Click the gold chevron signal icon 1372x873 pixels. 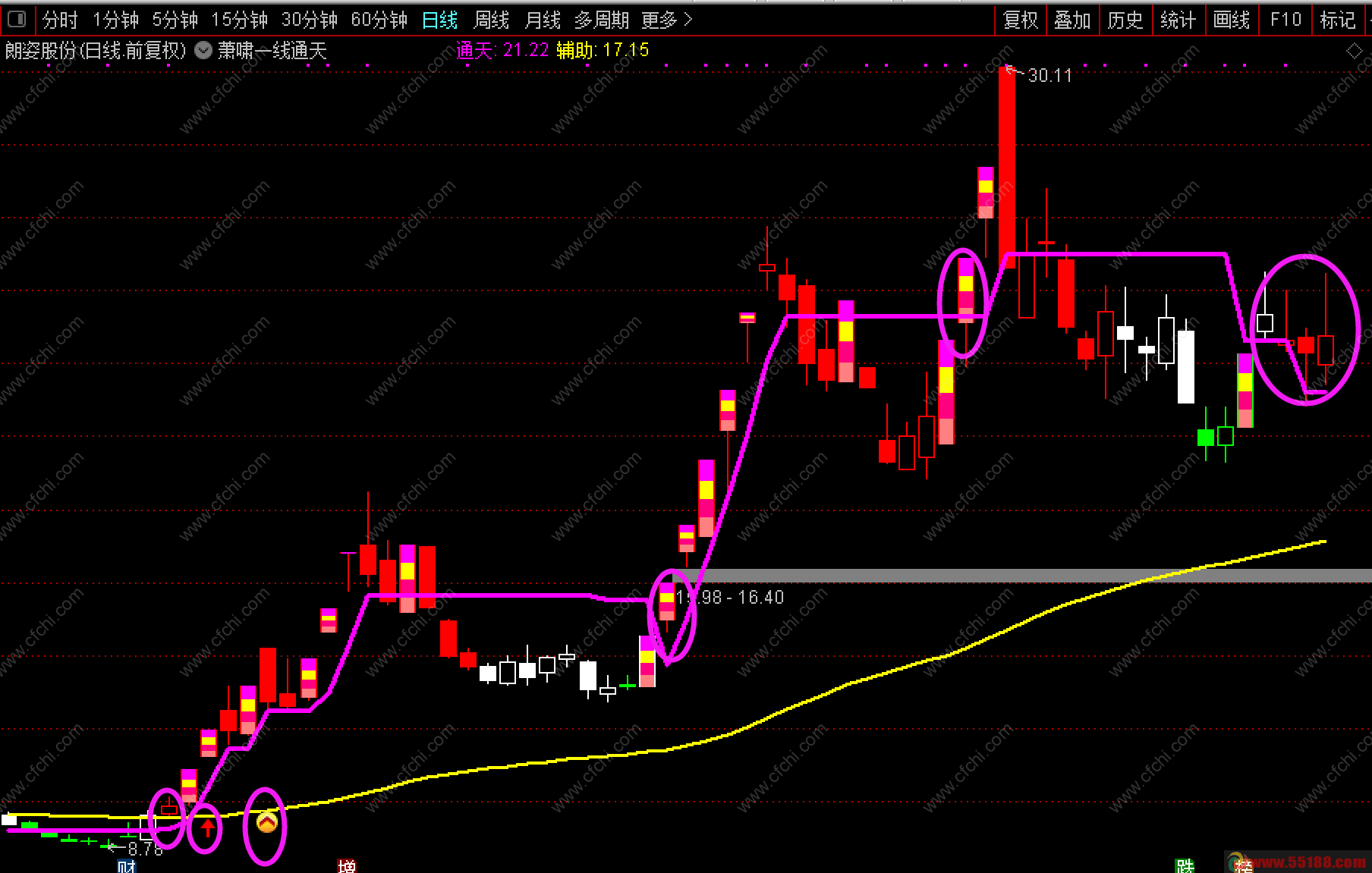266,821
